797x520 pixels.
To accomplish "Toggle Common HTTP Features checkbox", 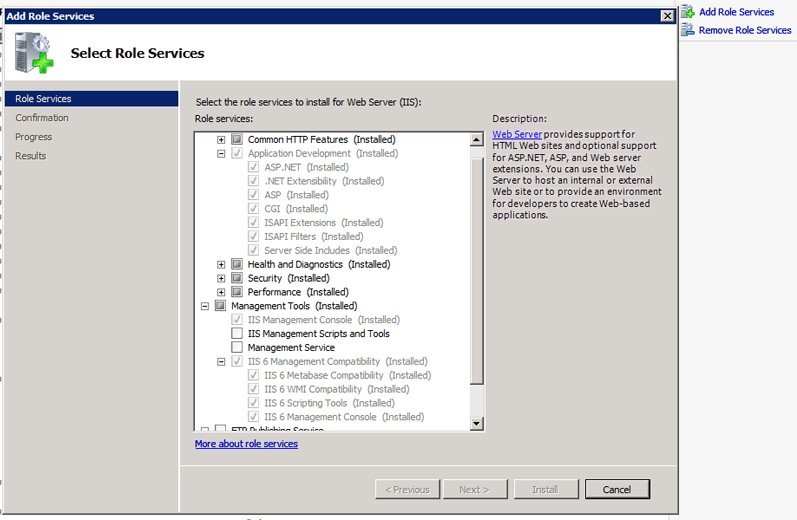I will coord(237,139).
